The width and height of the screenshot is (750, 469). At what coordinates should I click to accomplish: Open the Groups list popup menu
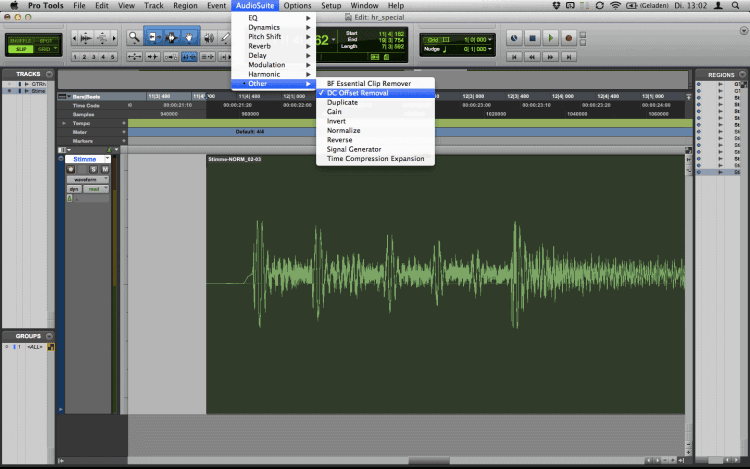(x=49, y=336)
